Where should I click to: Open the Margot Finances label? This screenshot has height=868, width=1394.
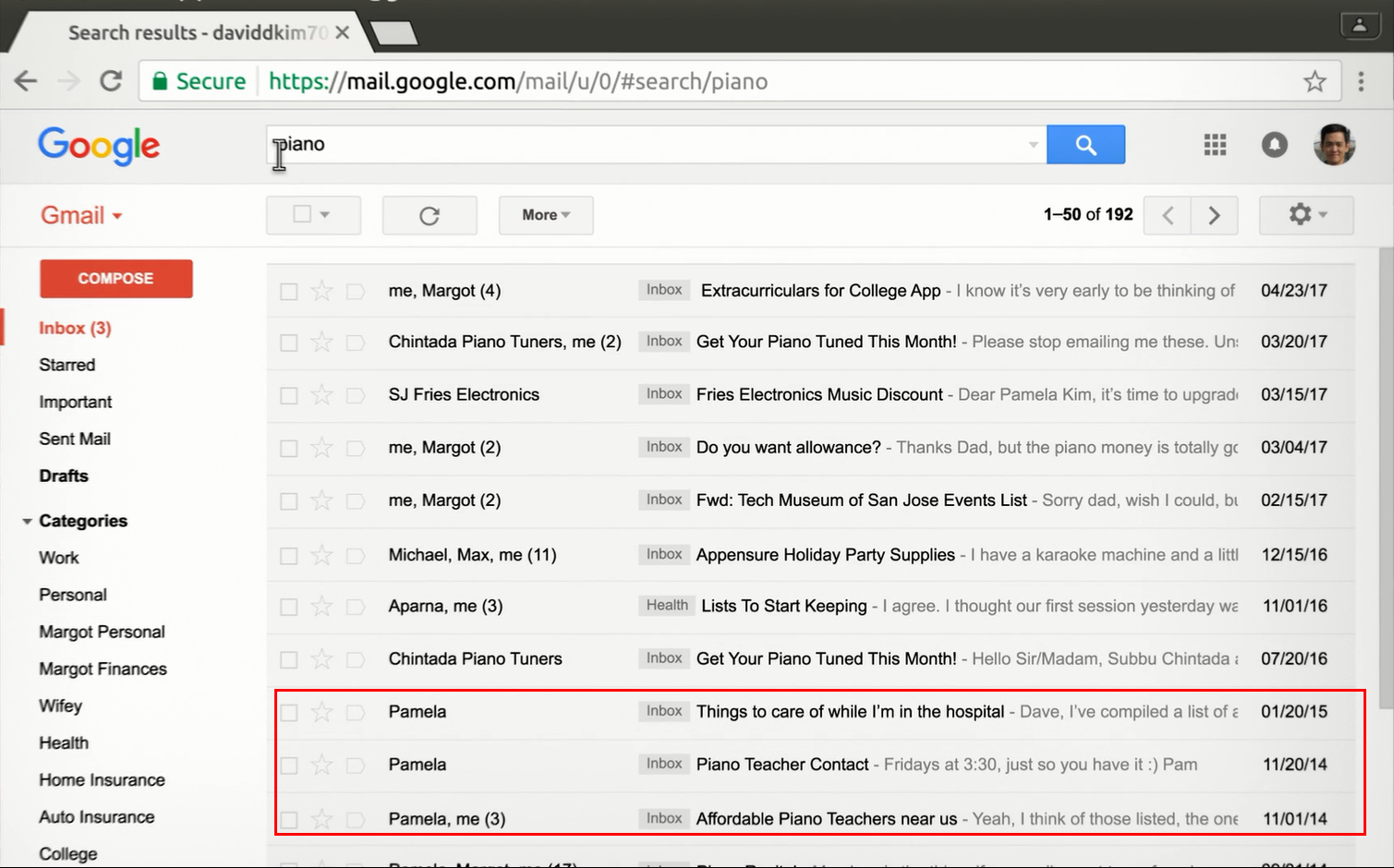(x=103, y=669)
